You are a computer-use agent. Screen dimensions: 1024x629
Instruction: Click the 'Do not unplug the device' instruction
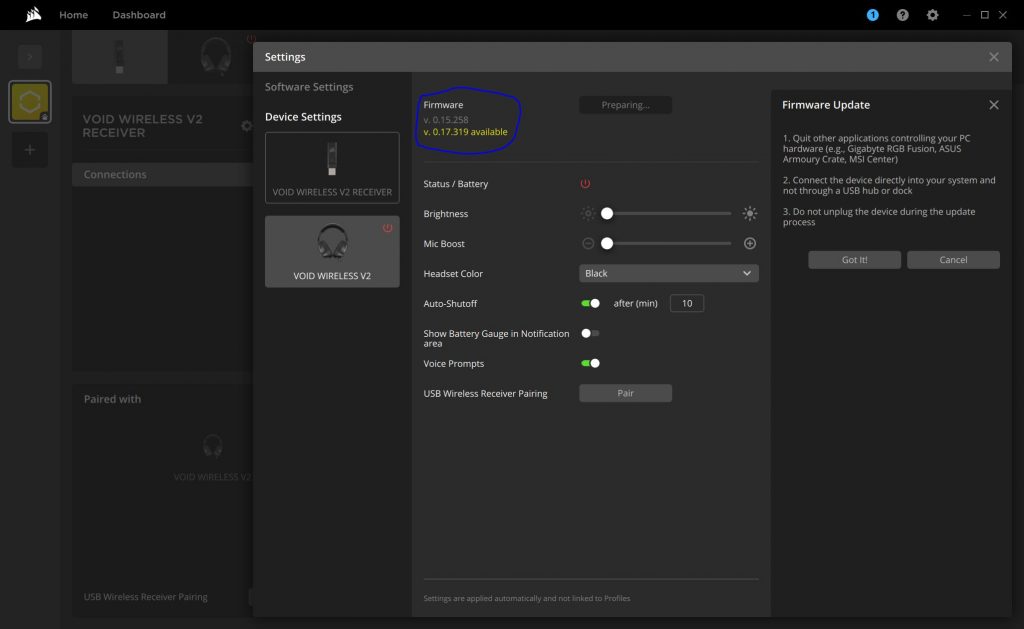(879, 217)
